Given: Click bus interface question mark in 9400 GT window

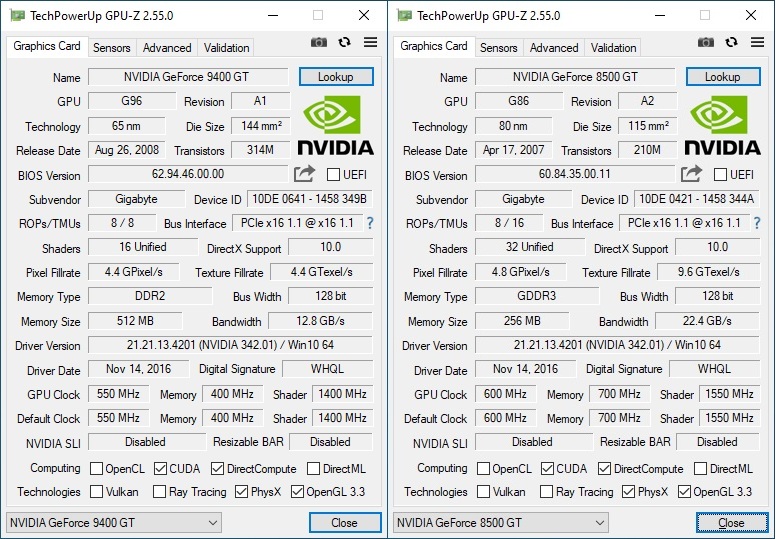Looking at the screenshot, I should pos(370,223).
